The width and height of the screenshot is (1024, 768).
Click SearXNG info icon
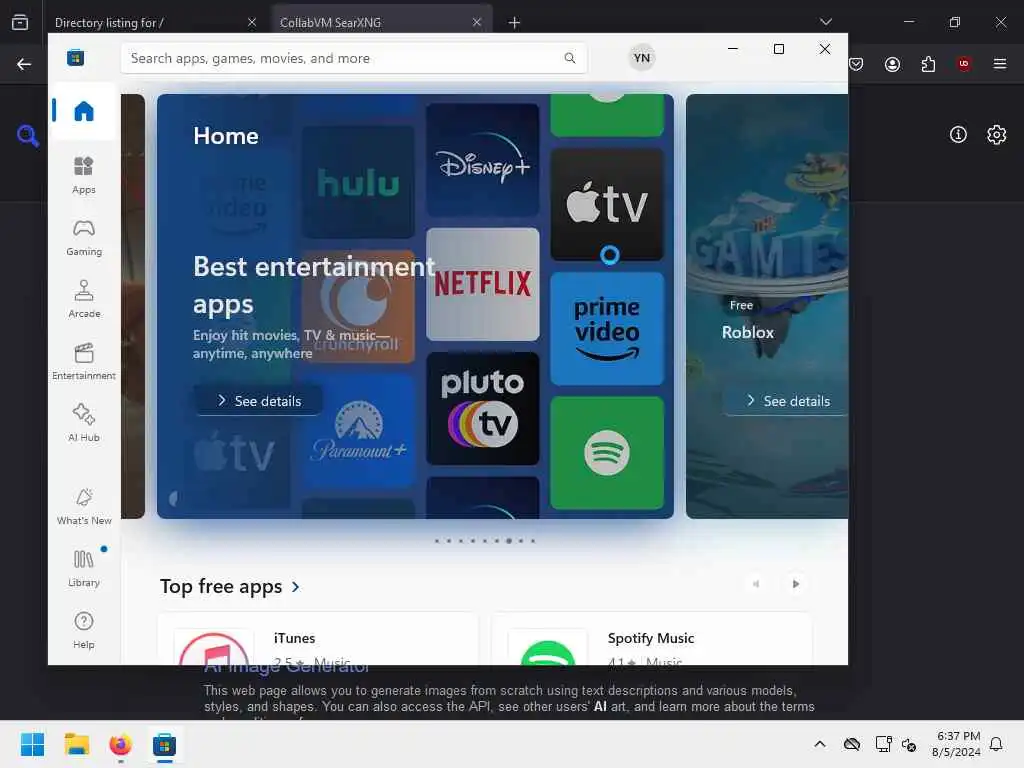[958, 135]
